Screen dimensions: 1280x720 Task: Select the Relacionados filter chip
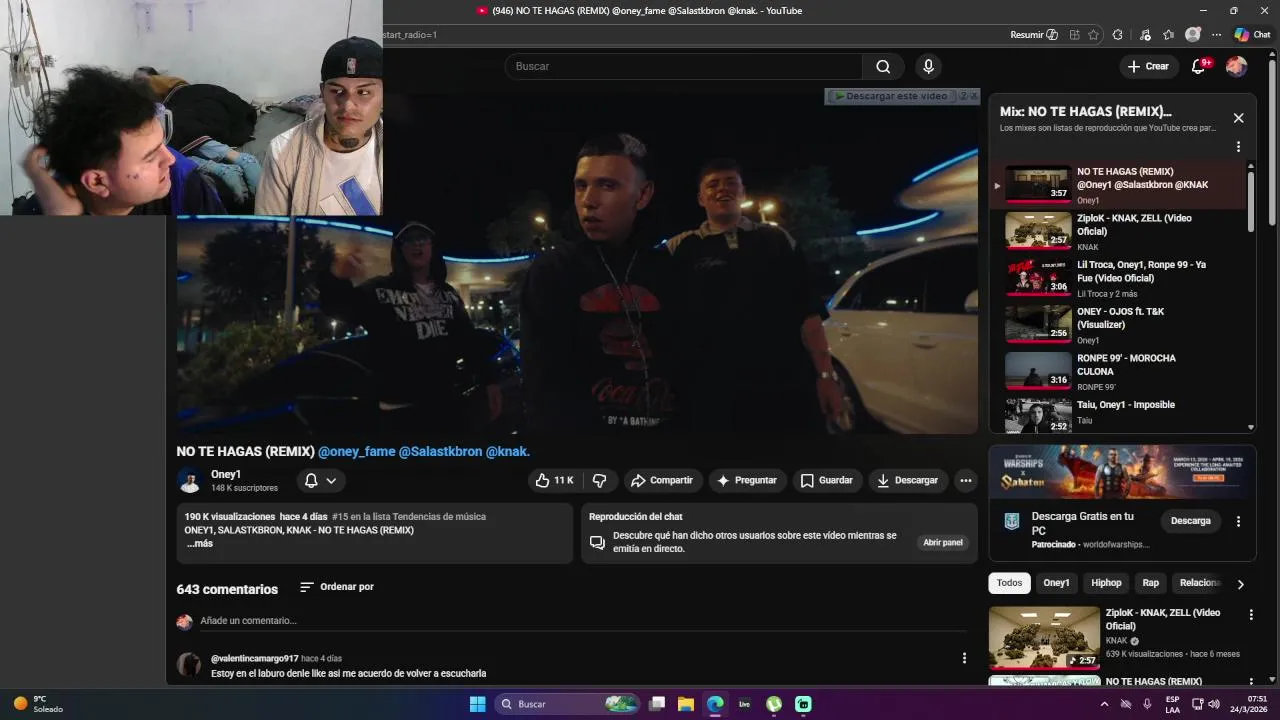coord(1199,583)
